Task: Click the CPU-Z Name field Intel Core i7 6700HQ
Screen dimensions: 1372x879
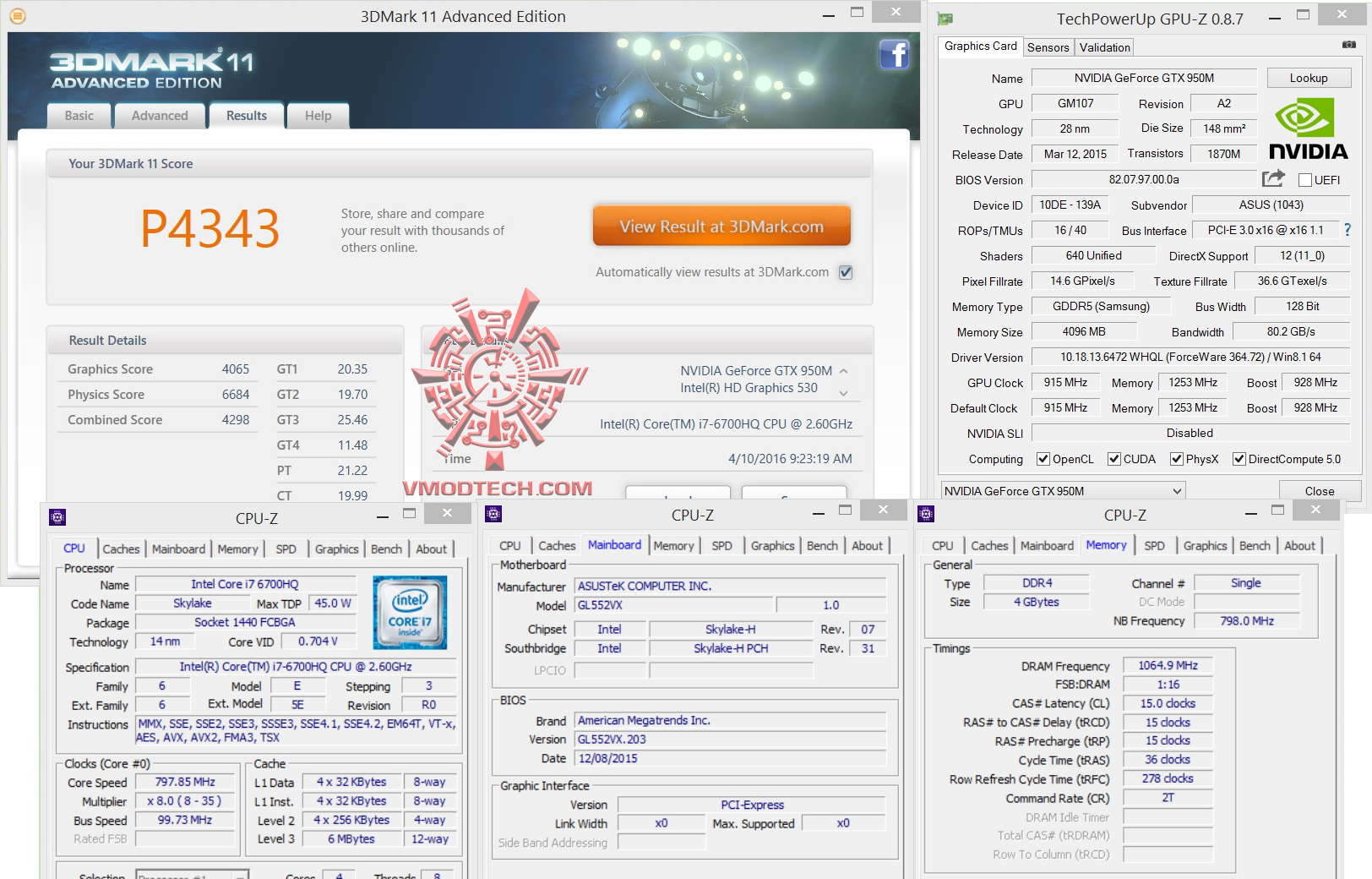Action: (245, 584)
